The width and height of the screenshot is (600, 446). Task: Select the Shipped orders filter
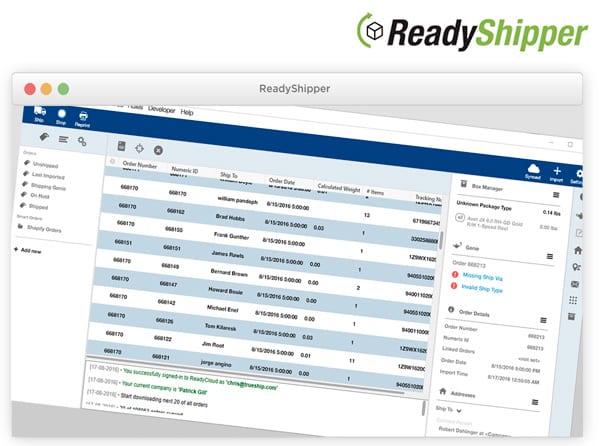tap(38, 207)
